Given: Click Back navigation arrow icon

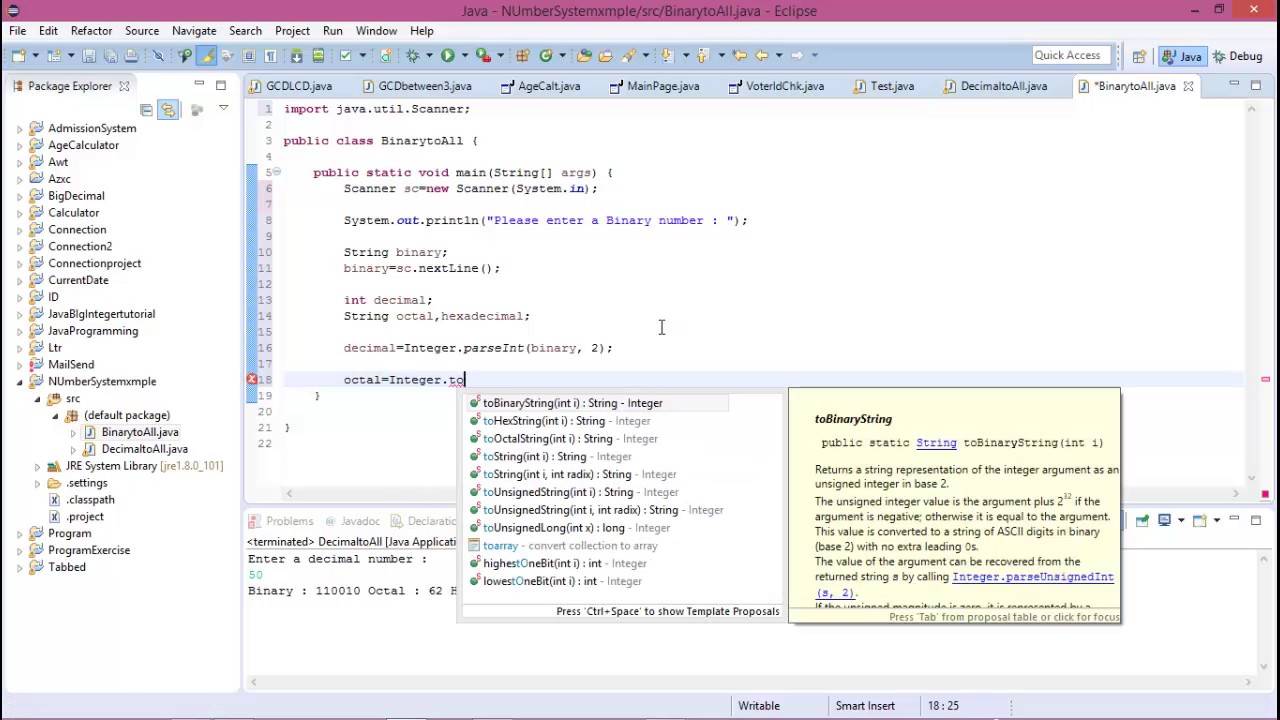Looking at the screenshot, I should coord(762,55).
